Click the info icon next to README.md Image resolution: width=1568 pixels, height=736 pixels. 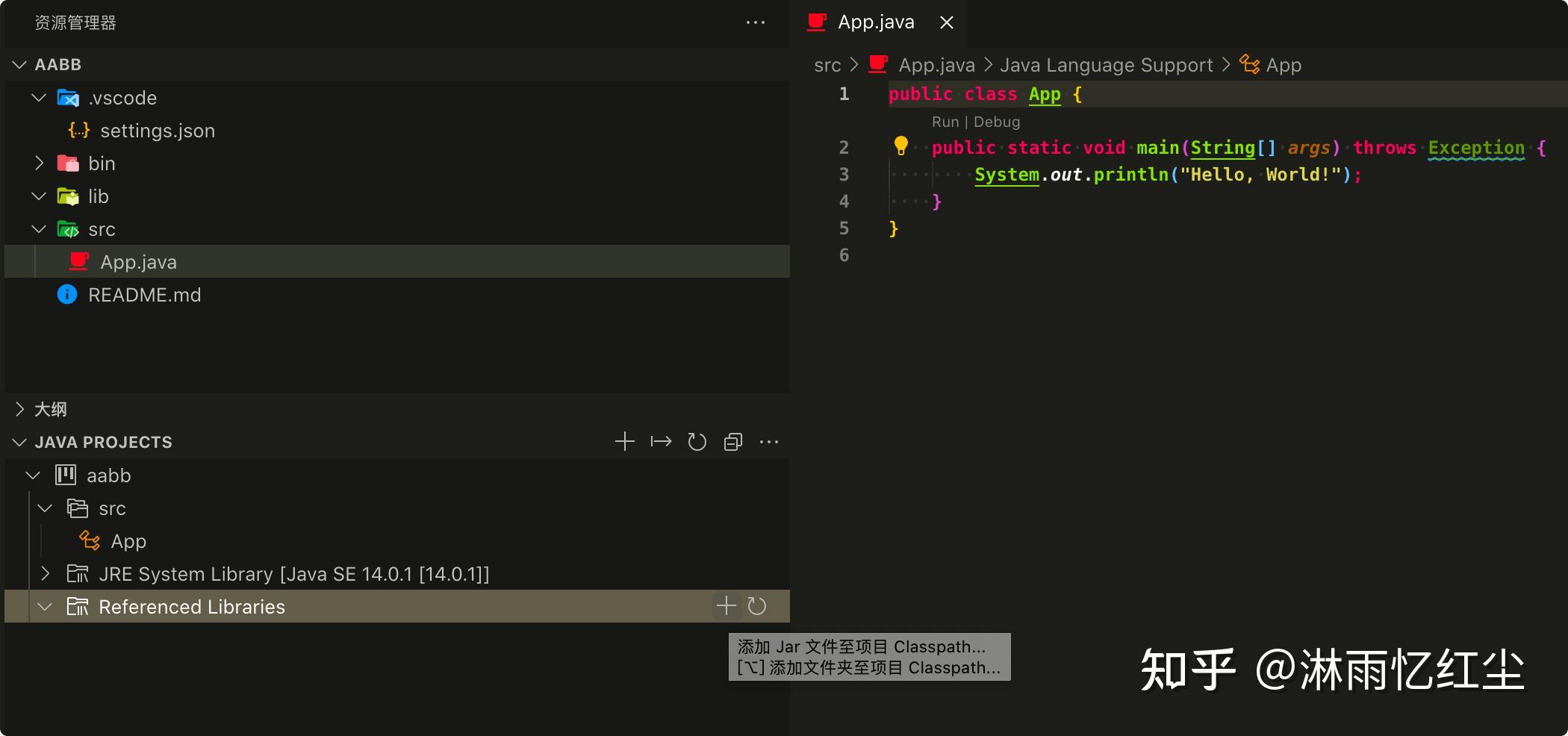[66, 294]
